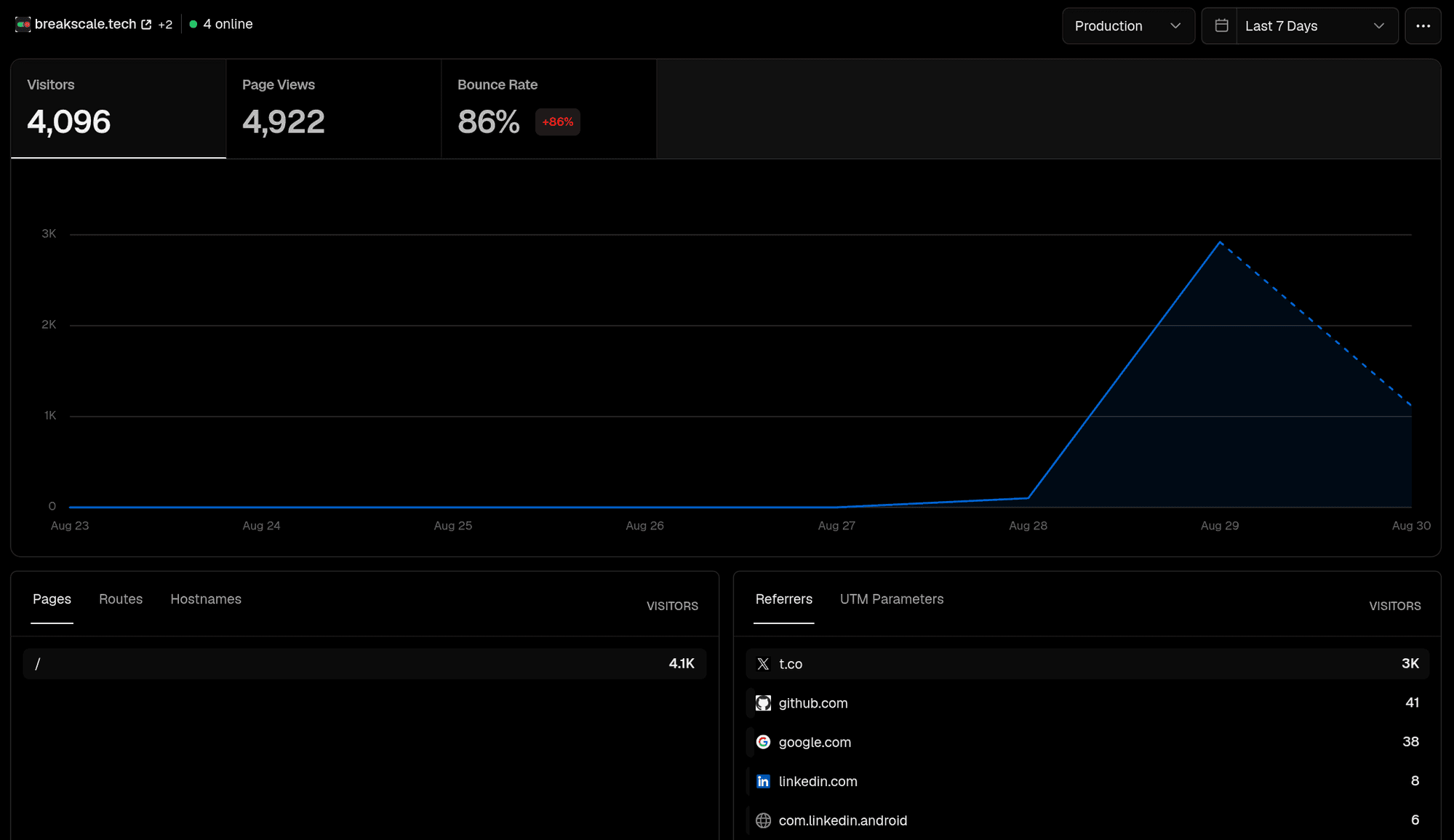
Task: Click the Aug 28 label on the x-axis
Action: click(1028, 526)
